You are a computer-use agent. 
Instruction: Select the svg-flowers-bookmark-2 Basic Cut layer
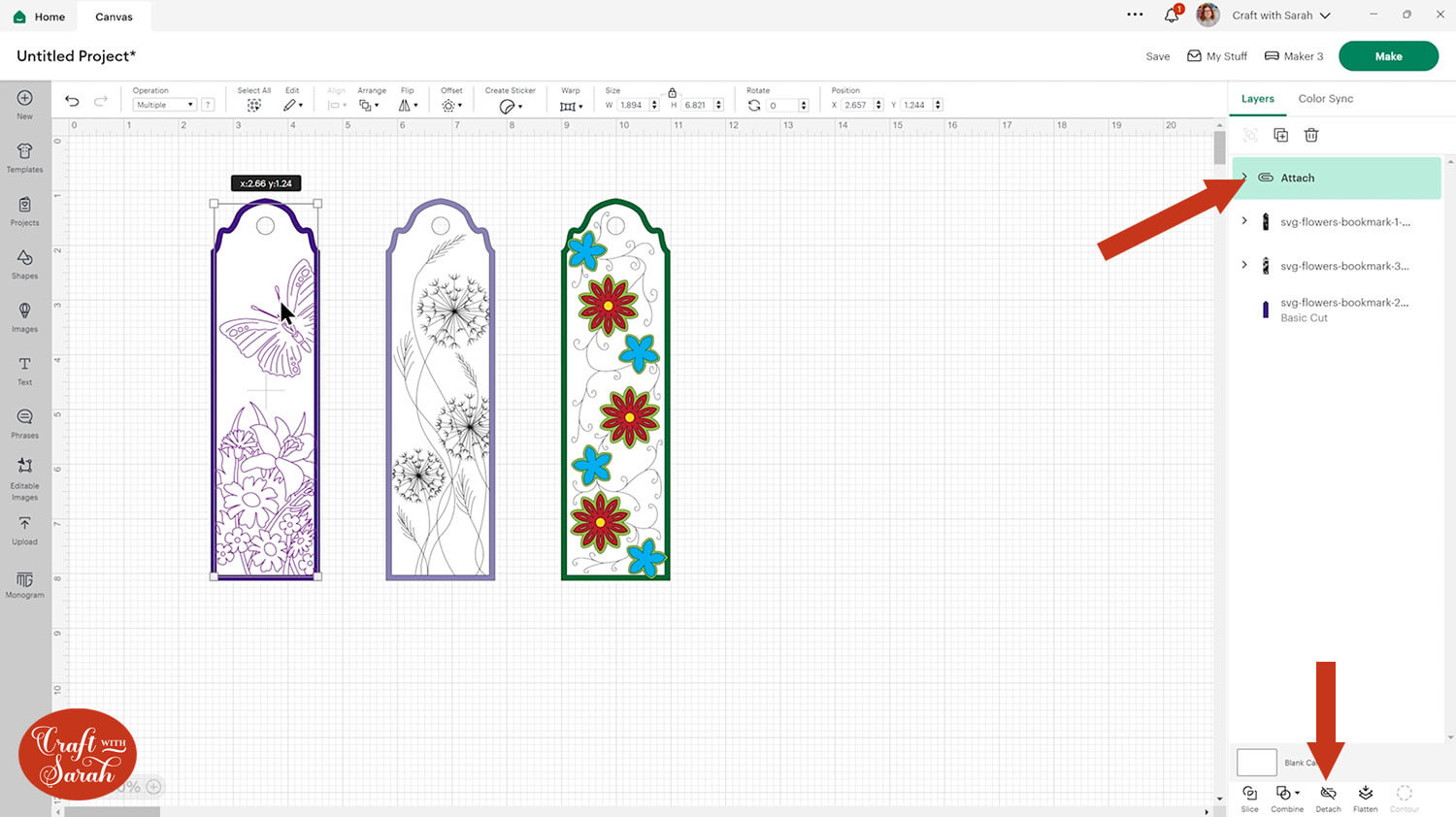coord(1337,310)
